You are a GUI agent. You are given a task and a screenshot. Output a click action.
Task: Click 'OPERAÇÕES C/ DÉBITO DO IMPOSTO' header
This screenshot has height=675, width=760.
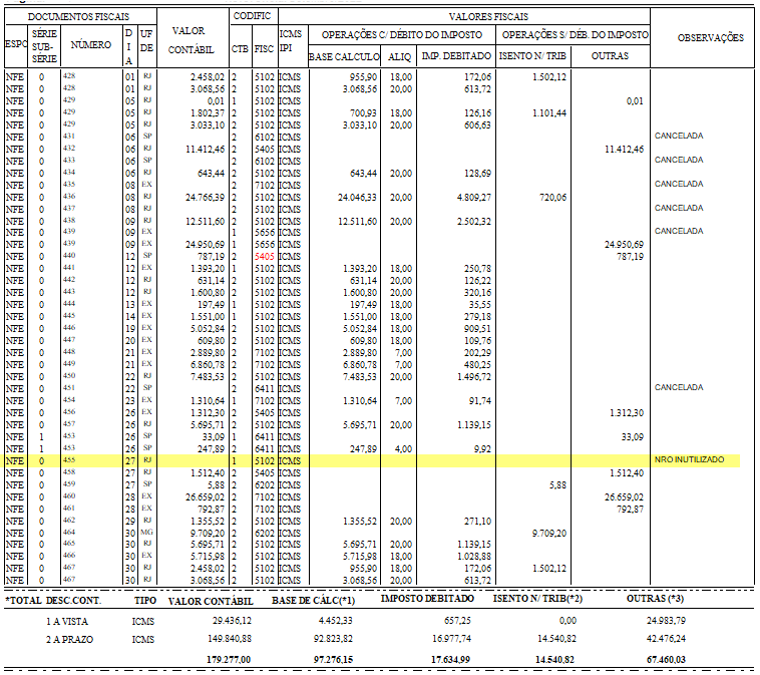click(x=402, y=35)
